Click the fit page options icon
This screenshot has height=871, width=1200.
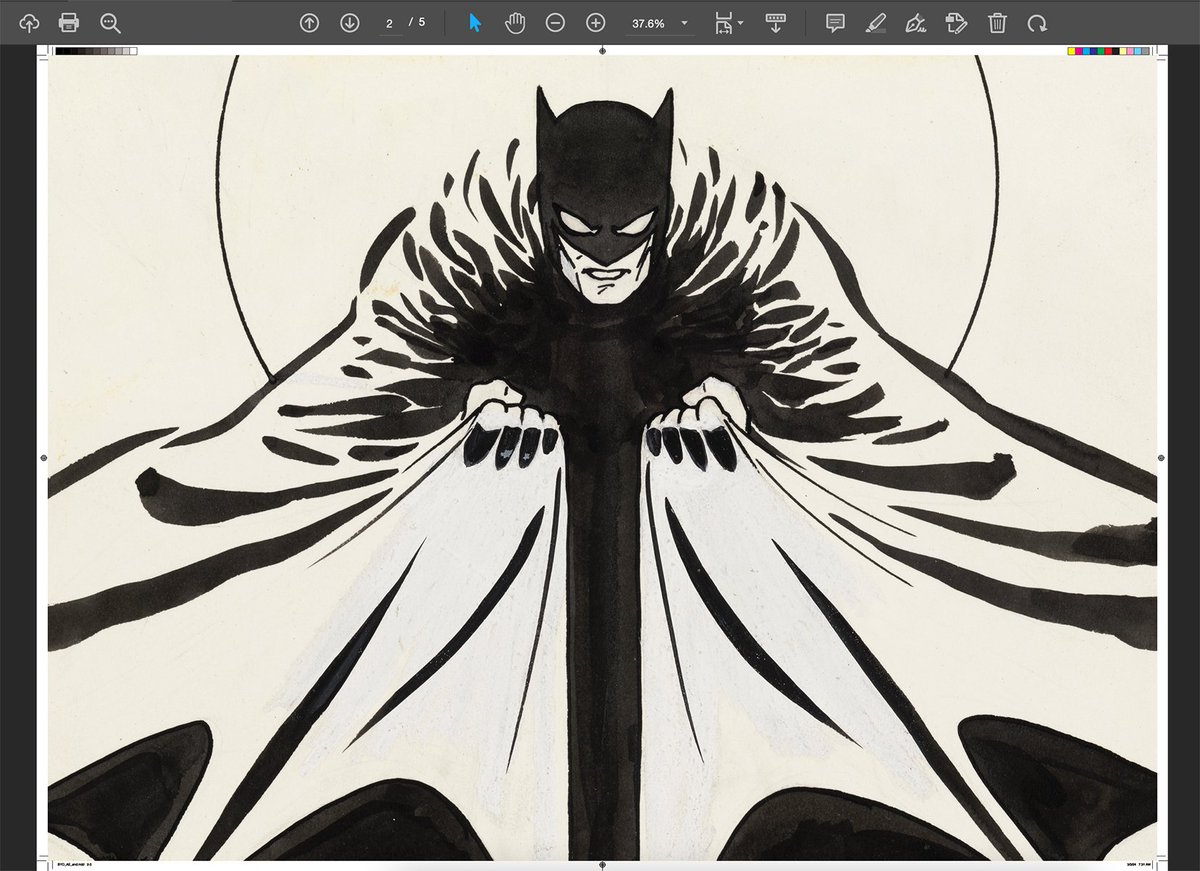723,23
